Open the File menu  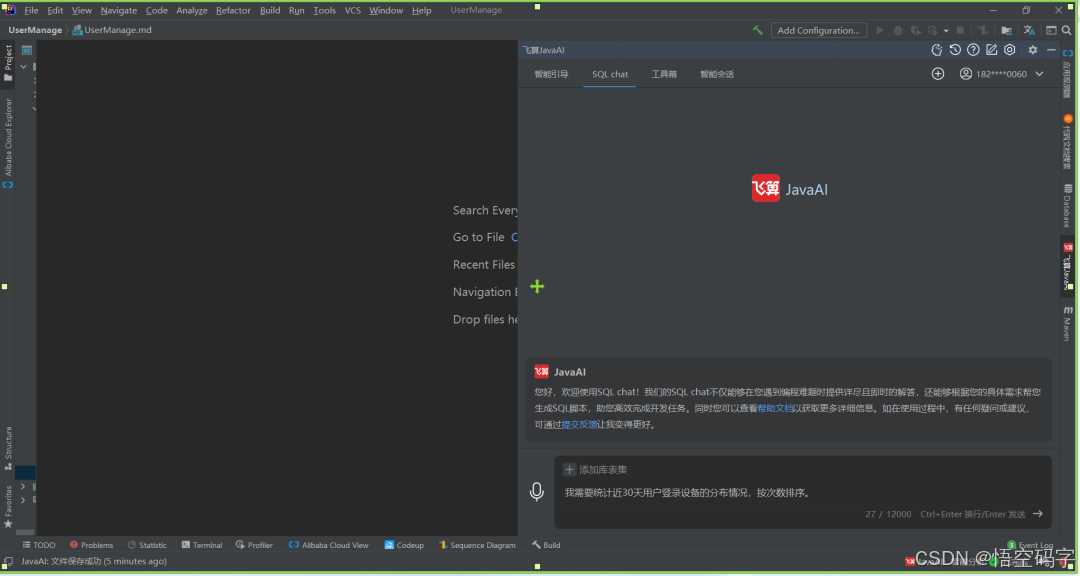31,10
